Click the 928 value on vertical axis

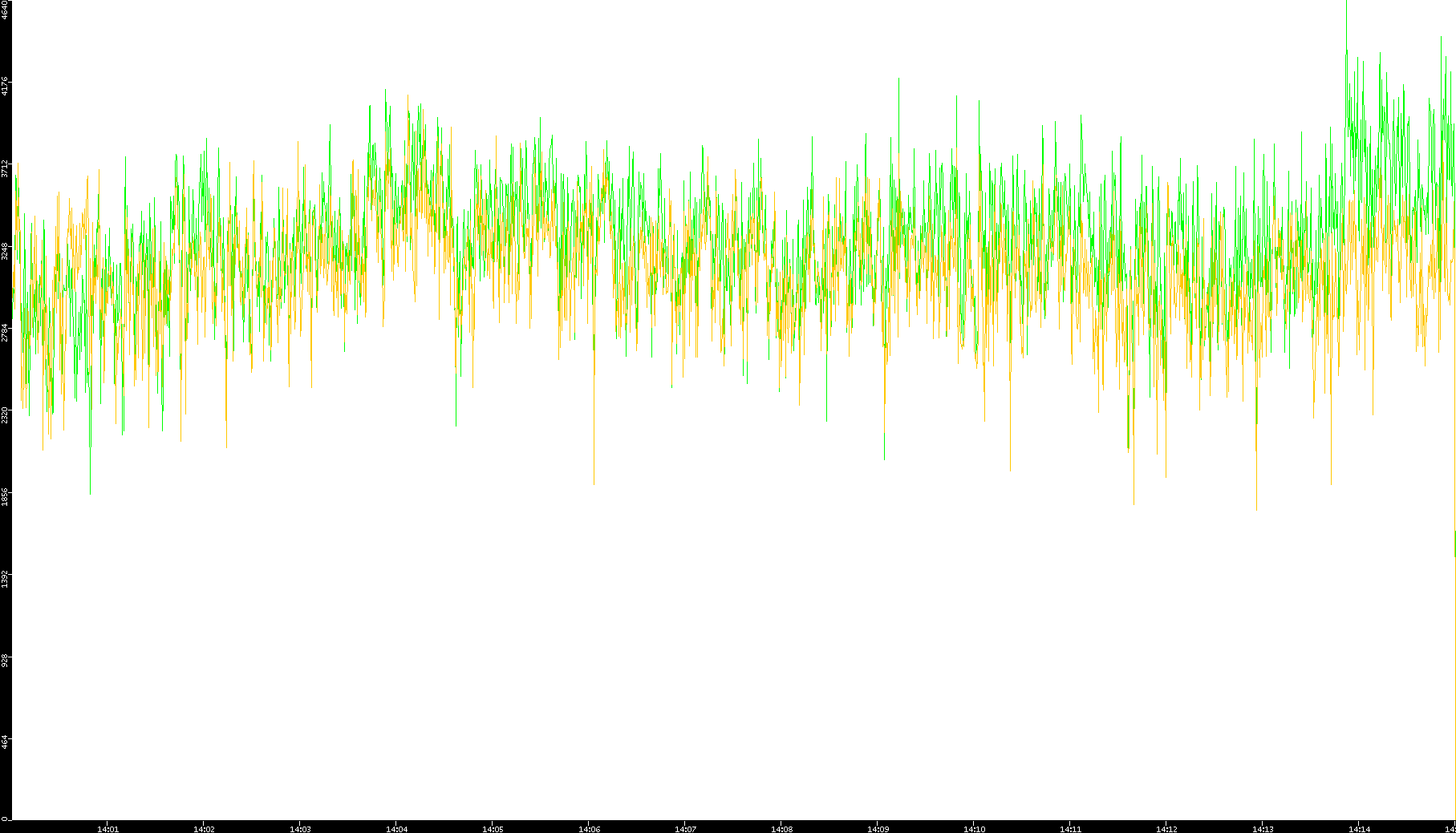click(x=5, y=661)
